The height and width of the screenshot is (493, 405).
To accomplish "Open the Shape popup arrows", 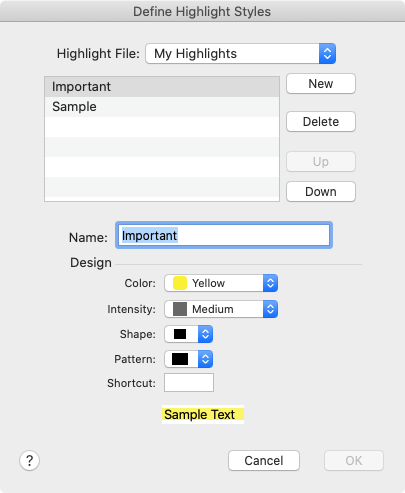I will click(x=205, y=334).
